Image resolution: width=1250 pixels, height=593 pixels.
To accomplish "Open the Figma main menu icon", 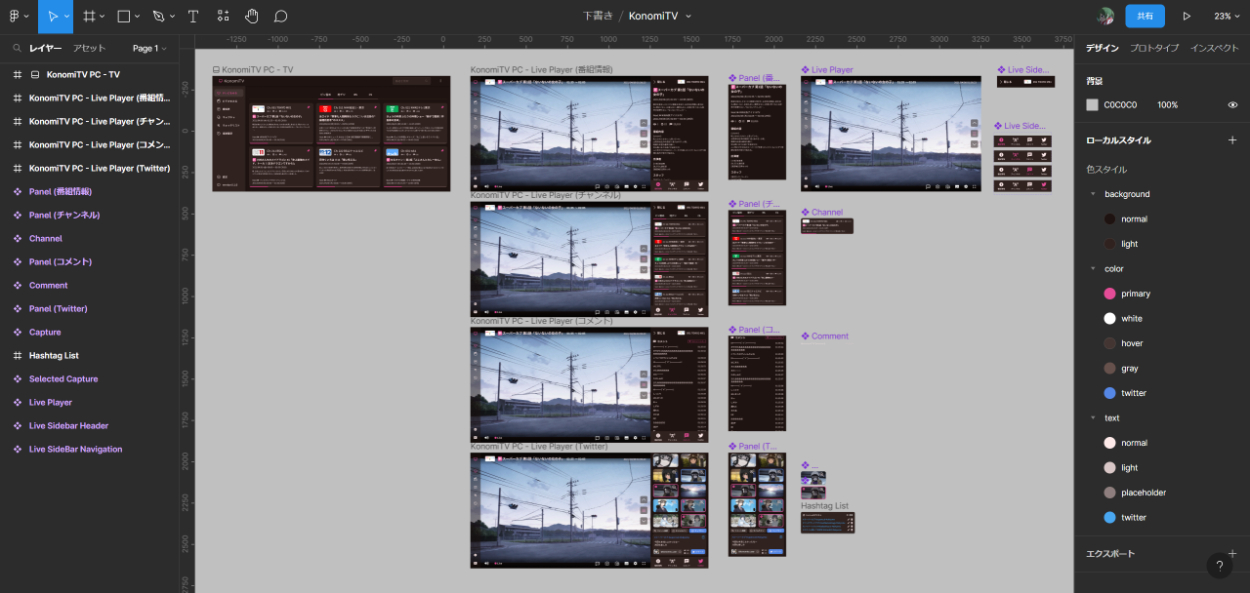I will pos(15,16).
